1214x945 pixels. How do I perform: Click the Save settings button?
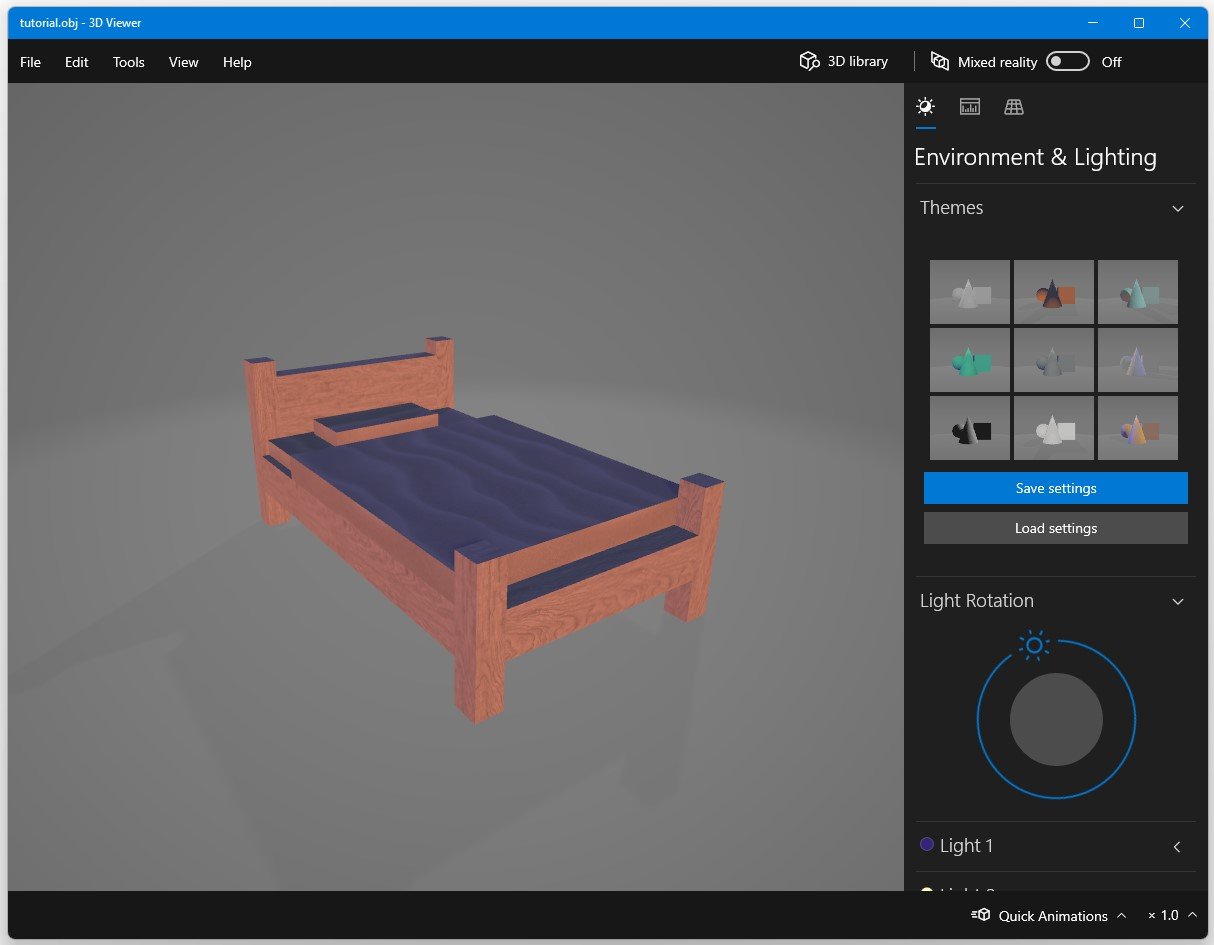[1055, 488]
